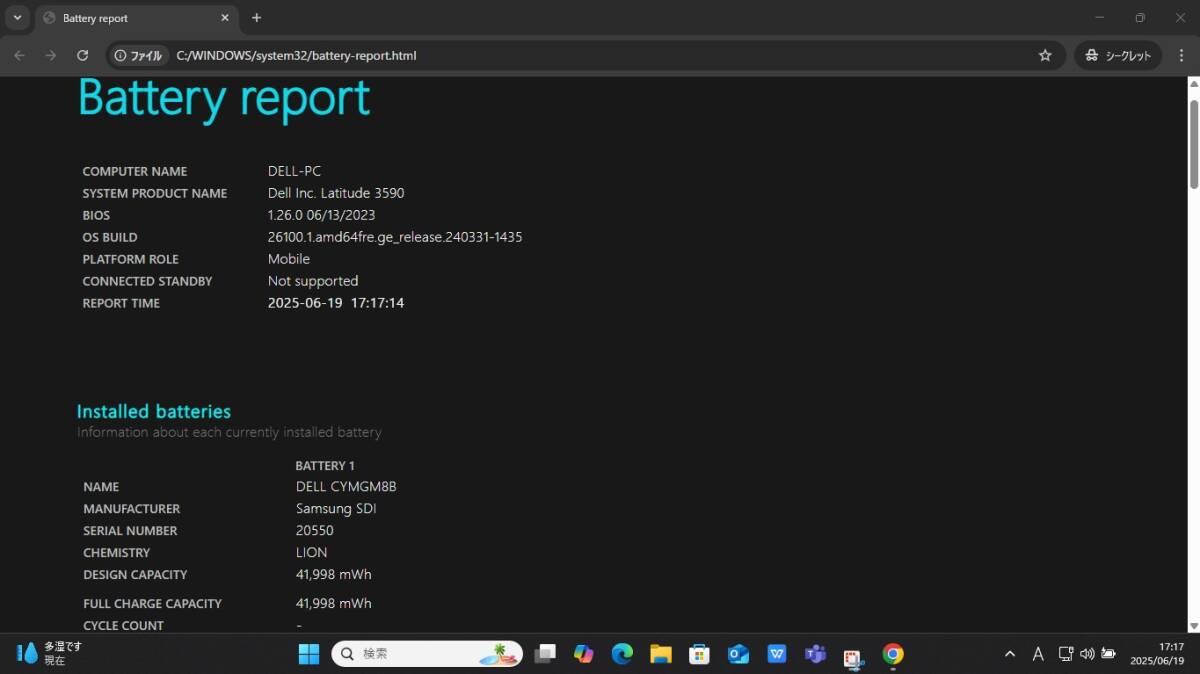The height and width of the screenshot is (674, 1200).
Task: Click the scrollbar up arrow
Action: (1193, 85)
